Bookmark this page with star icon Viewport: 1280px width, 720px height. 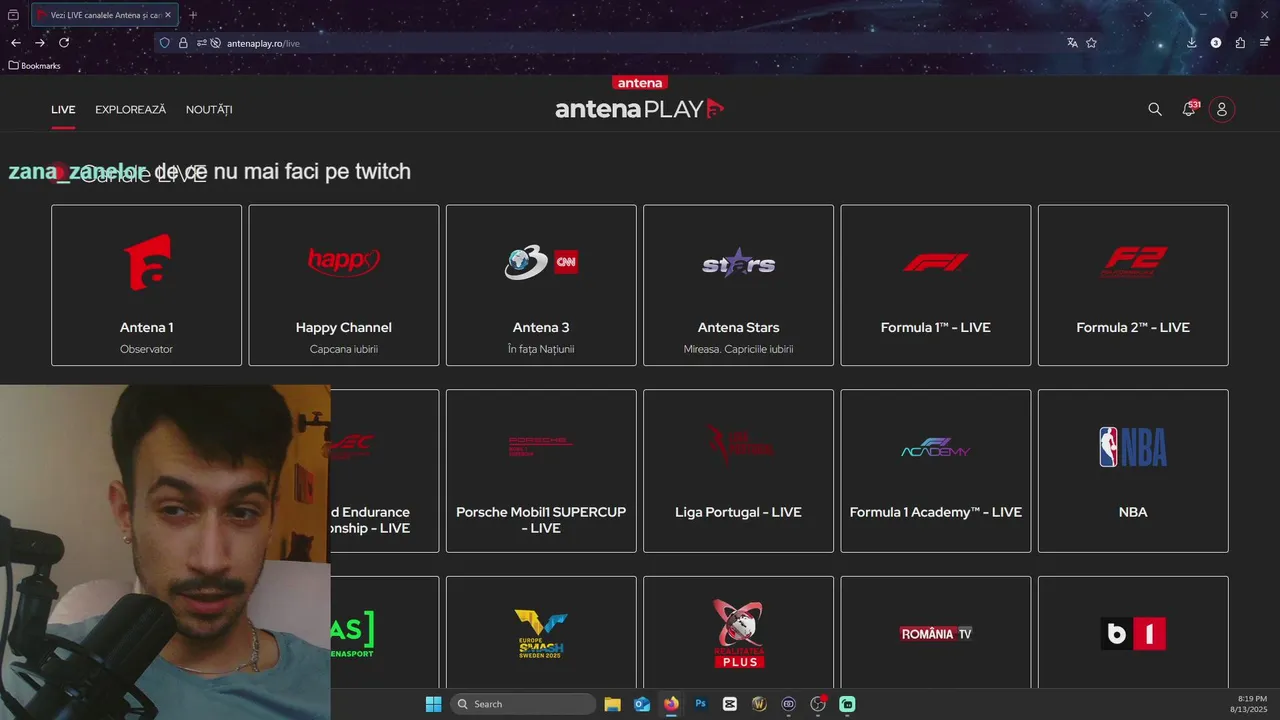(1091, 43)
